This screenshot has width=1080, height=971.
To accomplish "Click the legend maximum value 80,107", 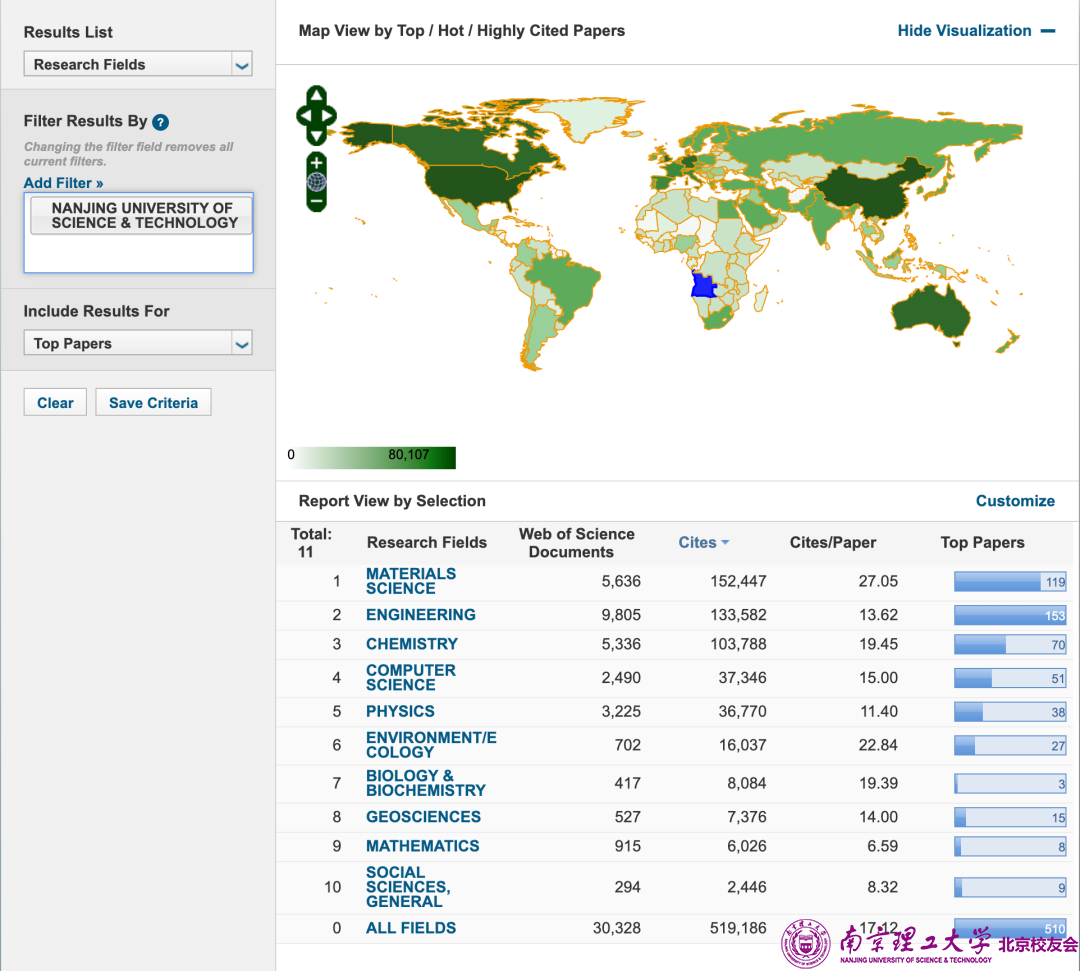I will pos(408,455).
